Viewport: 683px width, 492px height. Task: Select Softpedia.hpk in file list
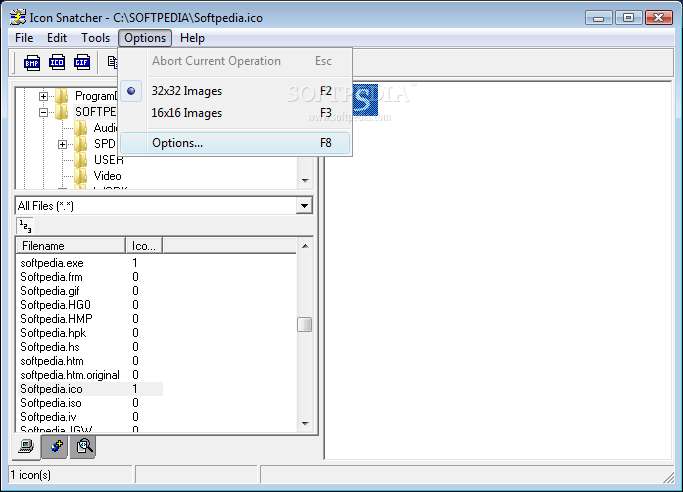[x=53, y=333]
